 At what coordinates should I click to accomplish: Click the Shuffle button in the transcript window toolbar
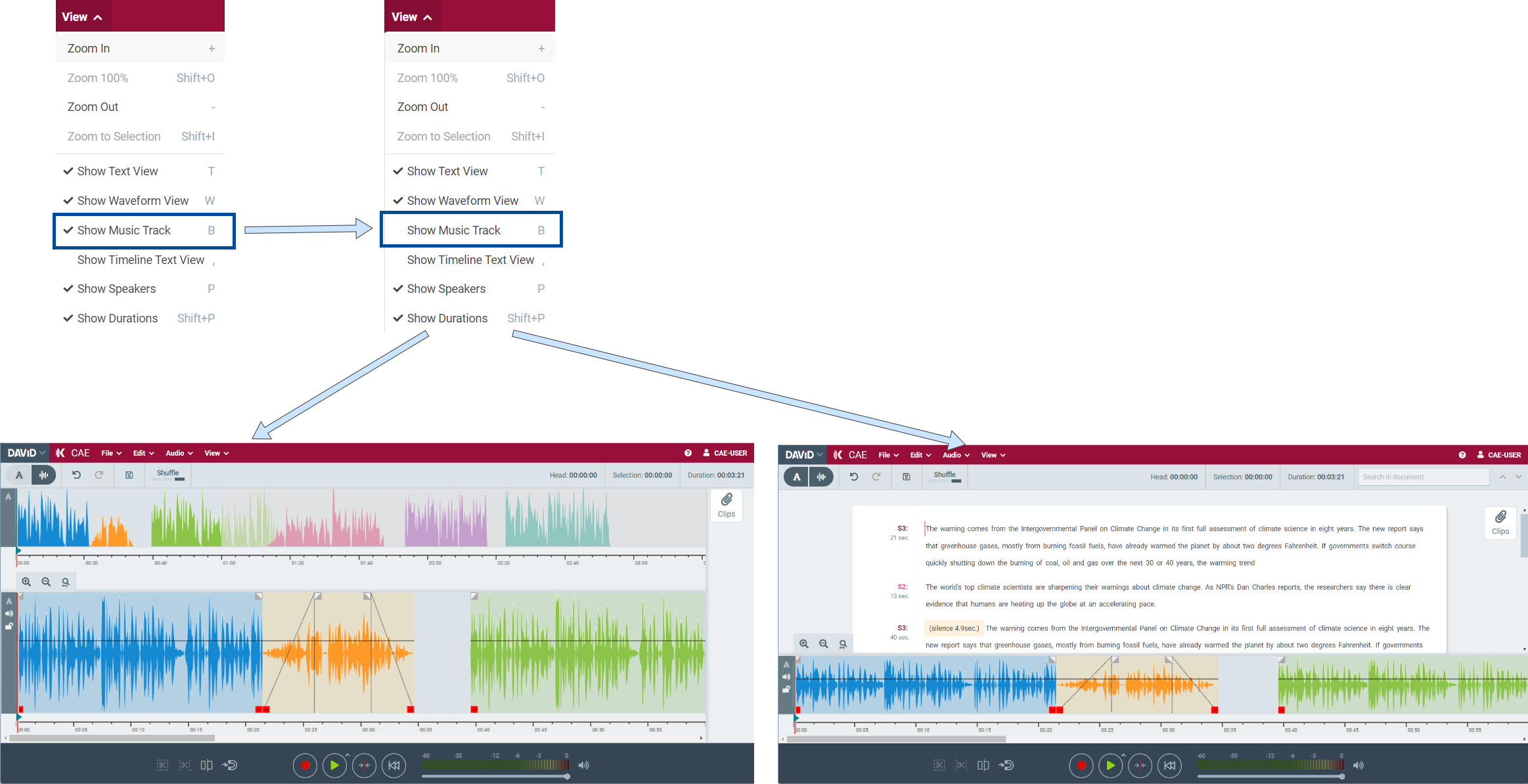click(945, 477)
